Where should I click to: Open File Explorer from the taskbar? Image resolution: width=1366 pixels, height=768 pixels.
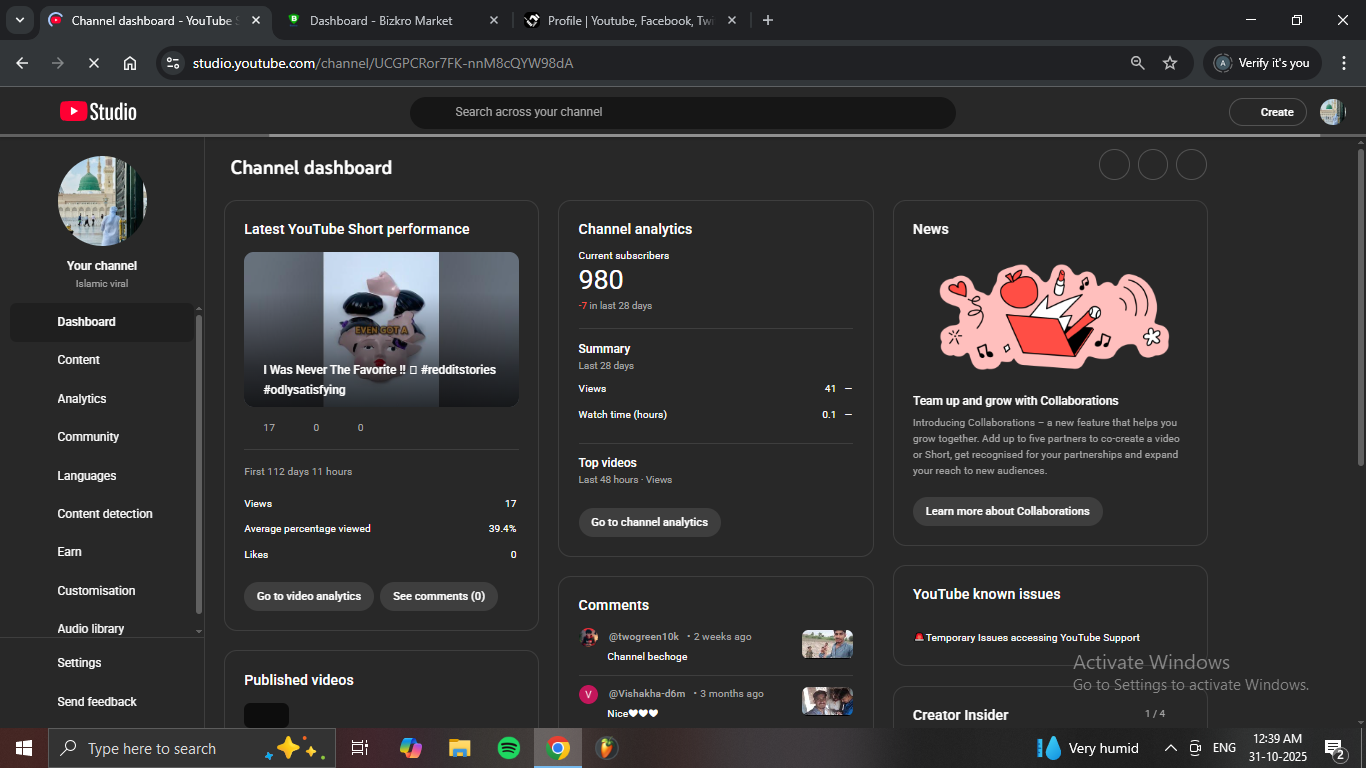pyautogui.click(x=459, y=748)
